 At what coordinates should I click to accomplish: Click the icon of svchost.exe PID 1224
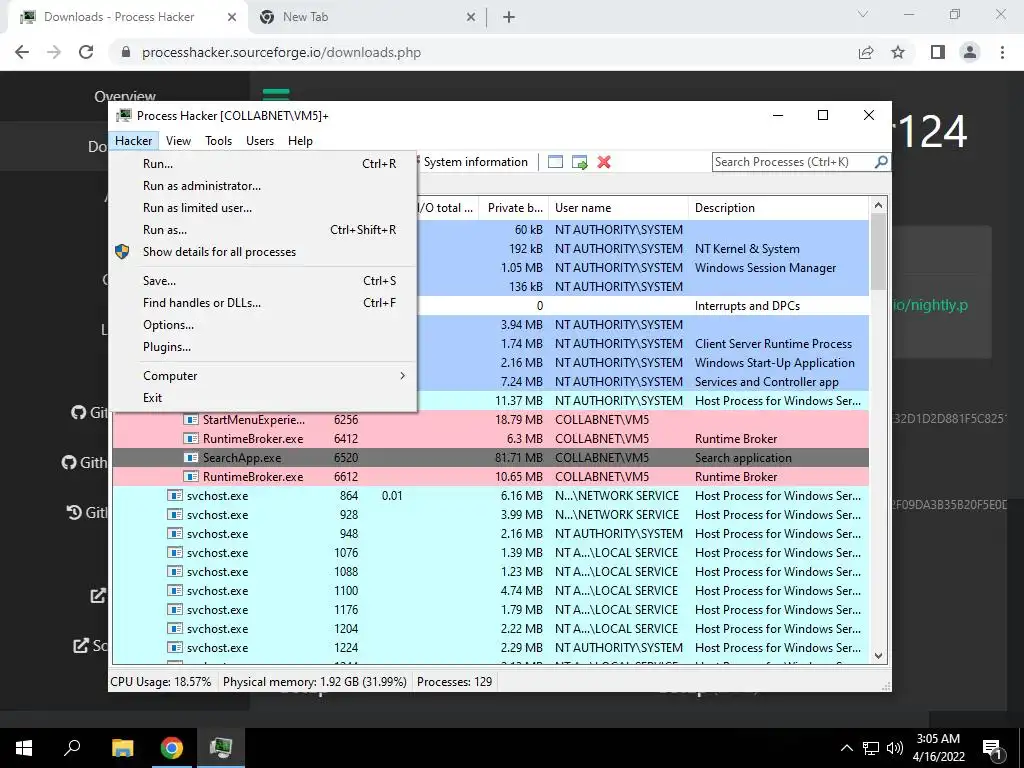coord(174,648)
